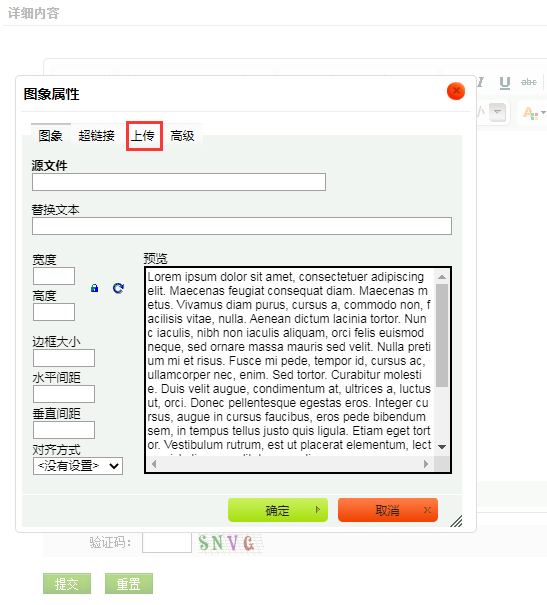Open the 对齐方式 alignment dropdown
547x605 pixels.
tap(78, 466)
